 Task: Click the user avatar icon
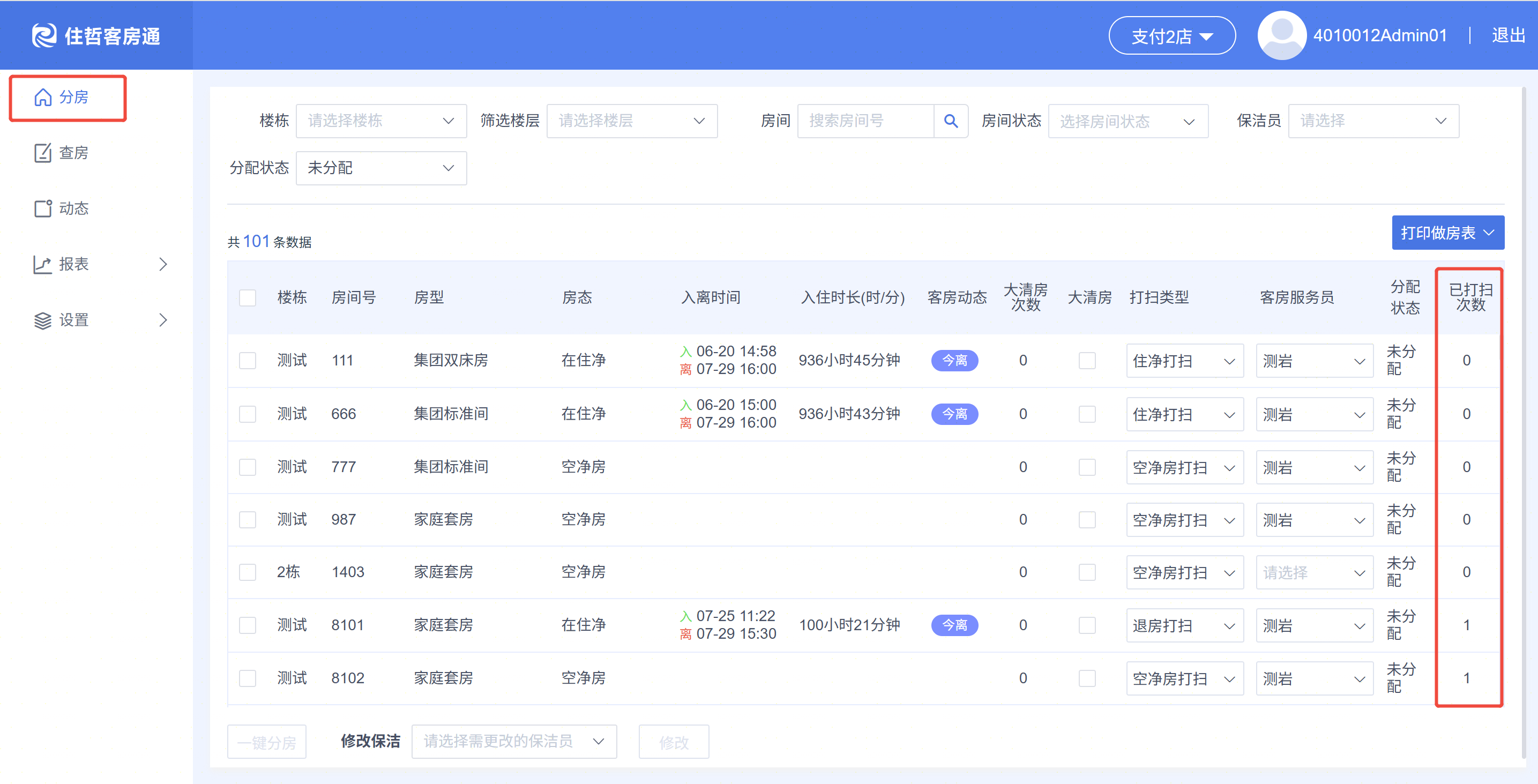click(1282, 36)
